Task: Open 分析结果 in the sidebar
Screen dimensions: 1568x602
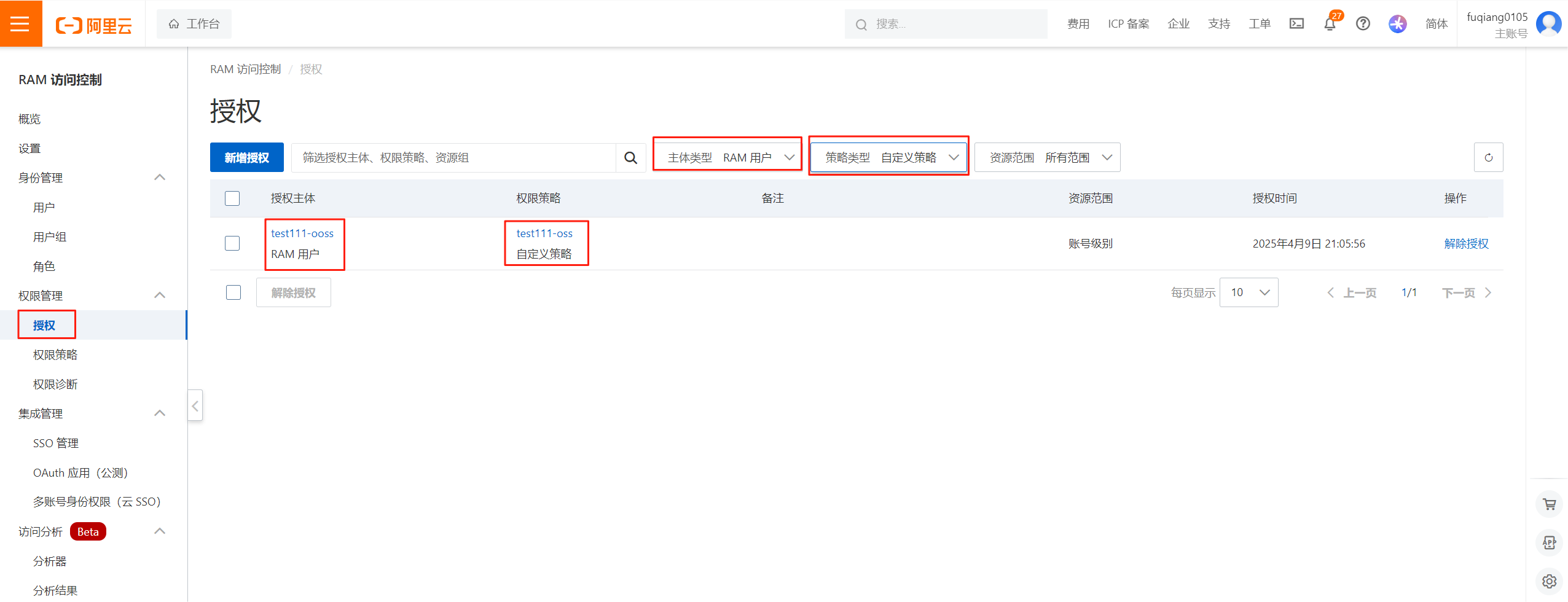Action: point(55,590)
